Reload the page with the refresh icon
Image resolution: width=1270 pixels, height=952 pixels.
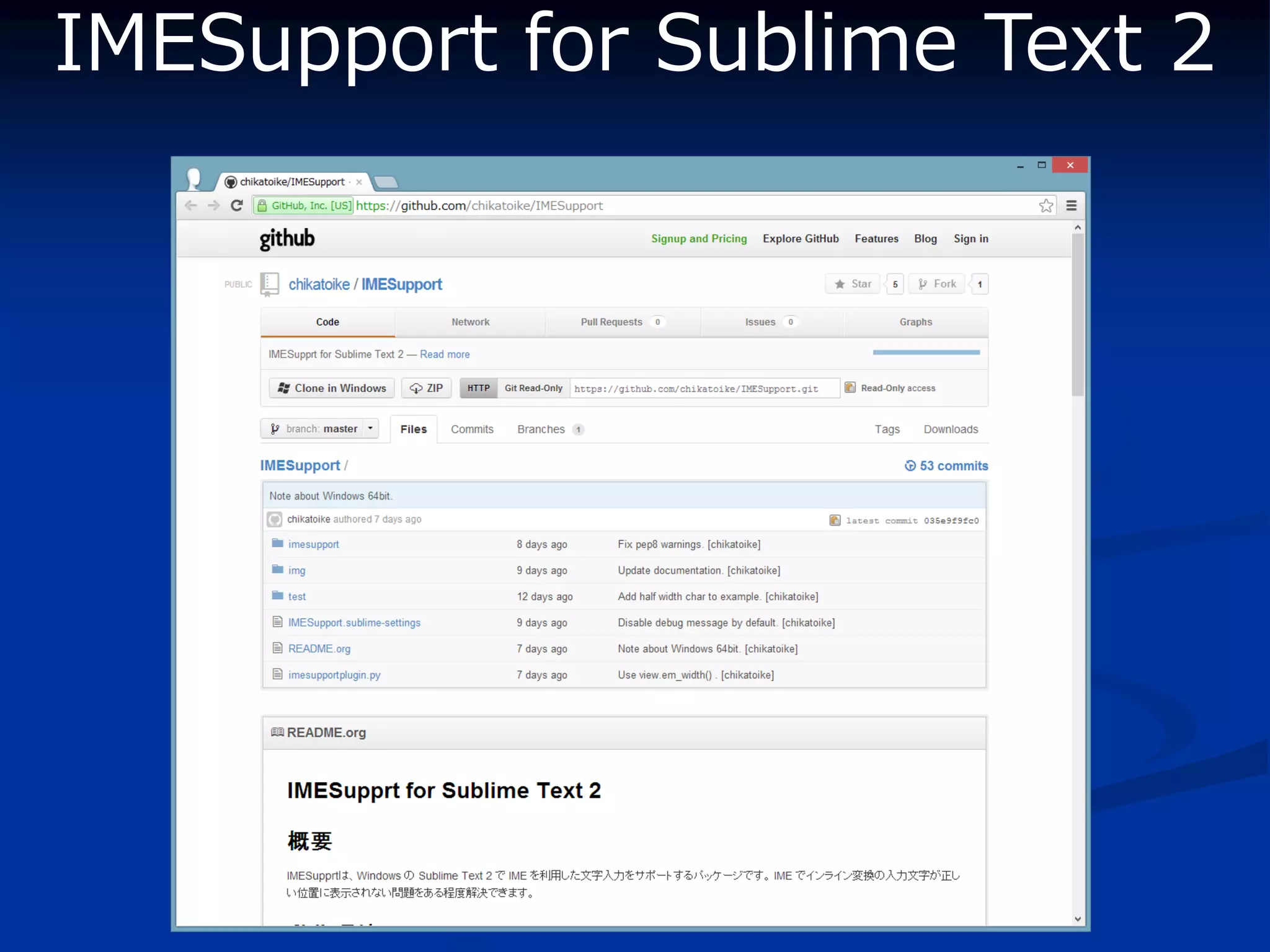(237, 206)
